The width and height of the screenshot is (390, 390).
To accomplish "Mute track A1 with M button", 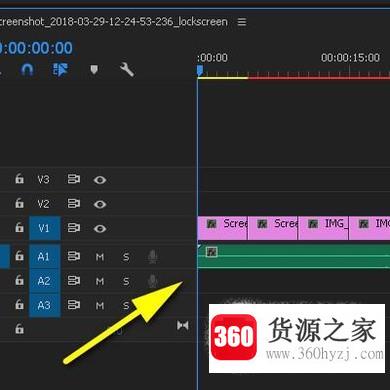I will click(x=100, y=257).
